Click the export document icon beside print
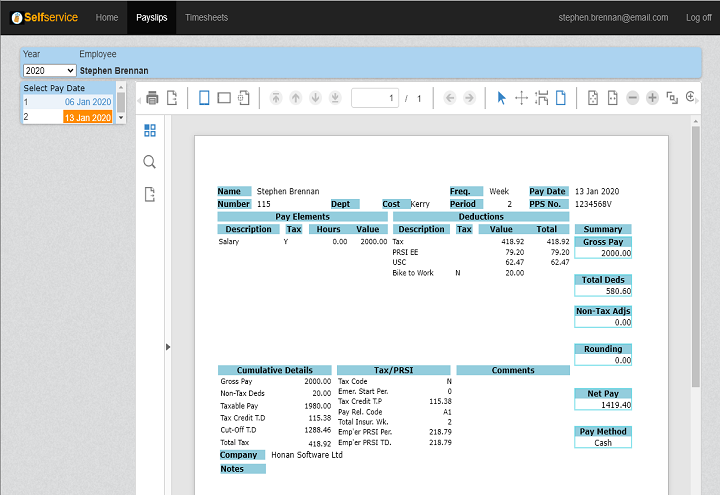The height and width of the screenshot is (495, 720). (172, 98)
